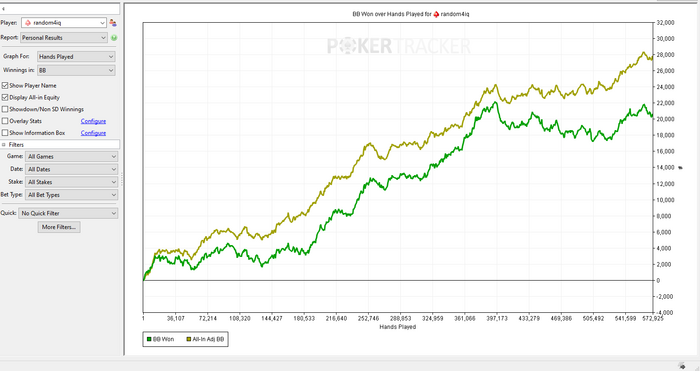This screenshot has width=700, height=371.
Task: Click the chart title text
Action: coord(411,14)
